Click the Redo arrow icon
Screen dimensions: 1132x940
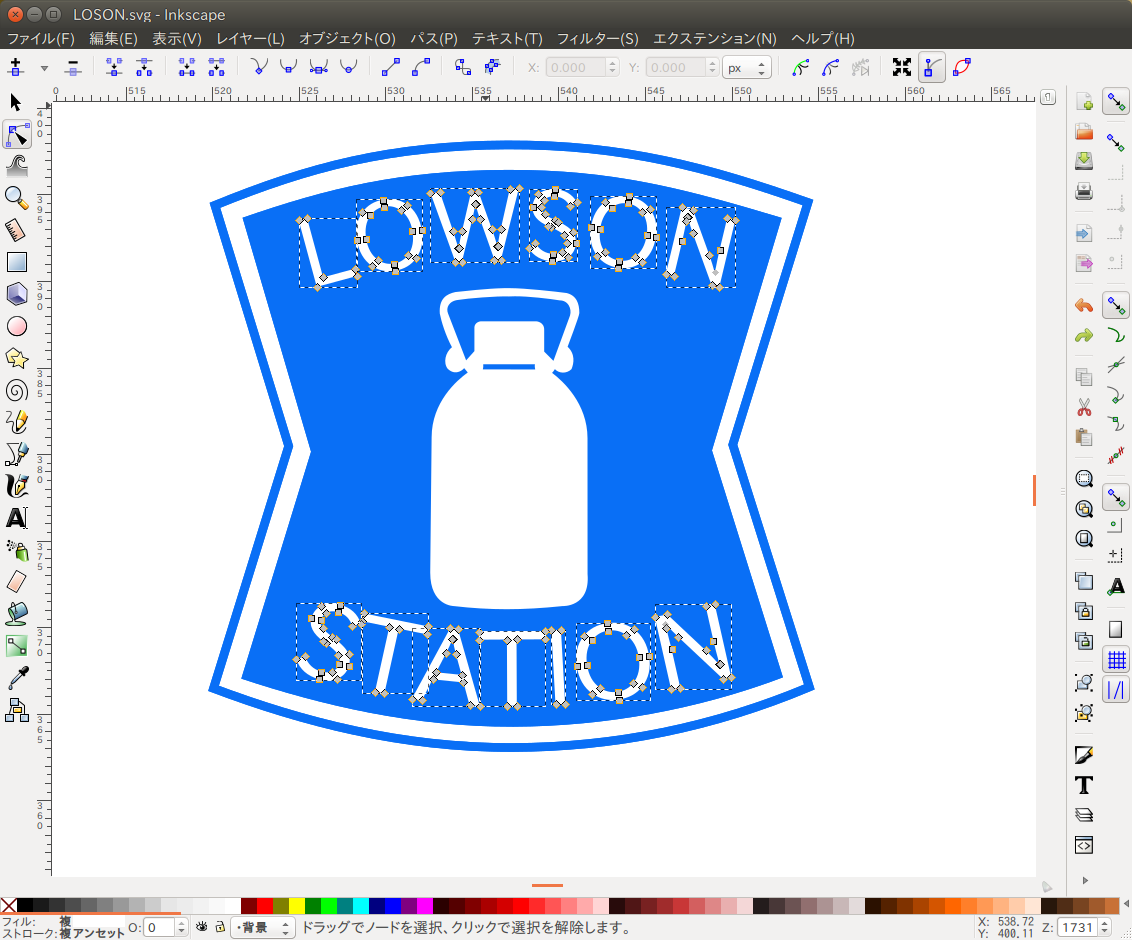click(1084, 336)
